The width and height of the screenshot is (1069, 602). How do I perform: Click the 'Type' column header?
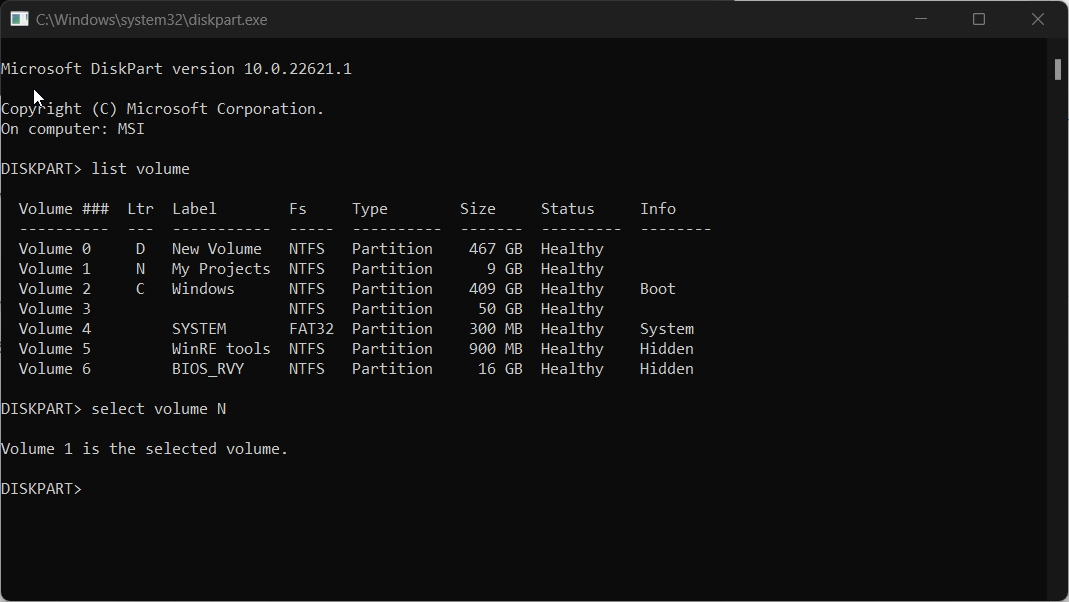point(370,209)
